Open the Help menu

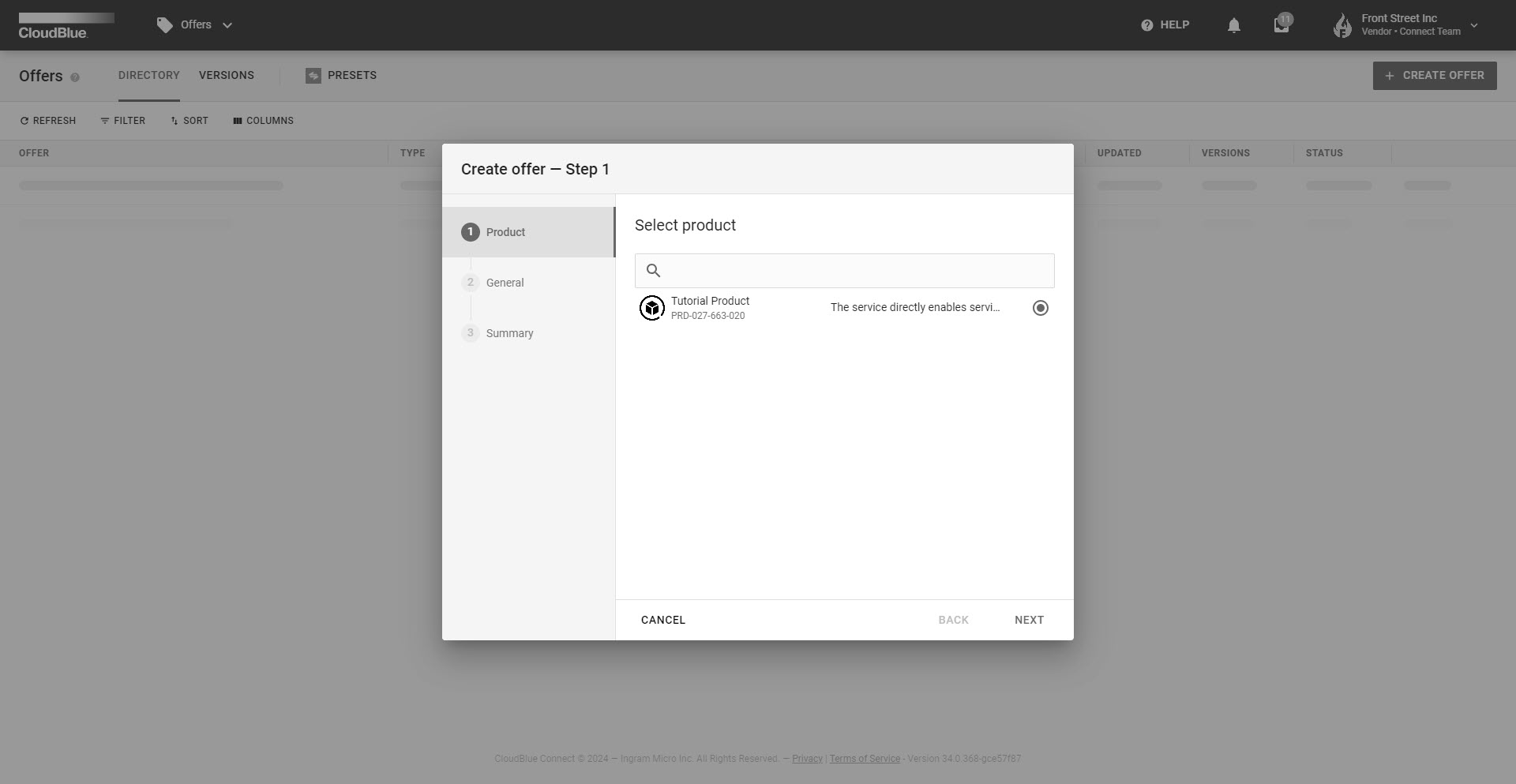click(1165, 25)
